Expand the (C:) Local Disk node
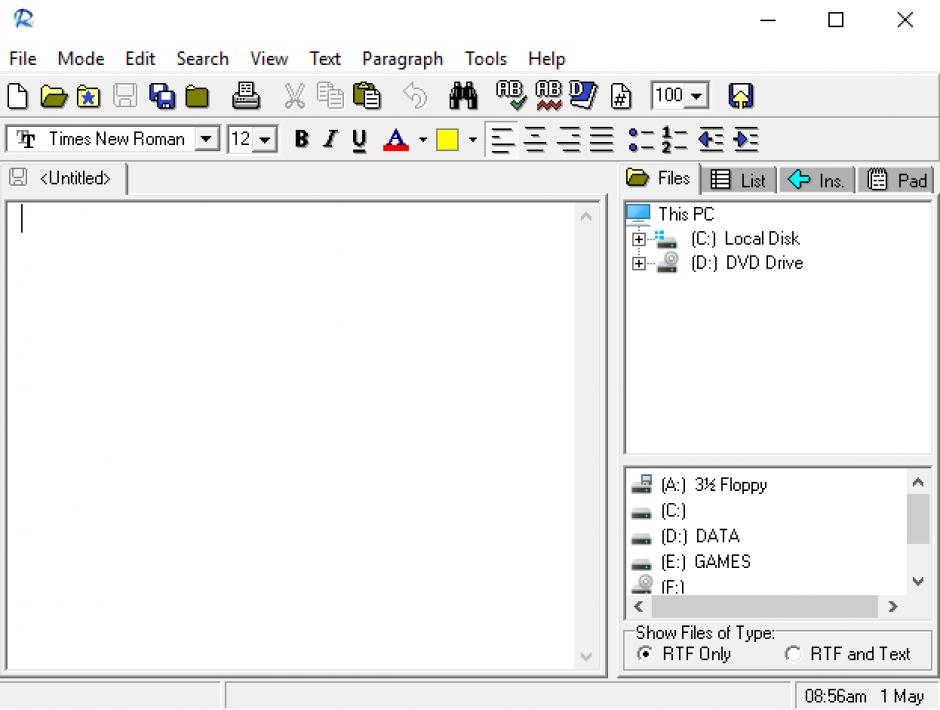This screenshot has height=710, width=940. click(x=638, y=239)
